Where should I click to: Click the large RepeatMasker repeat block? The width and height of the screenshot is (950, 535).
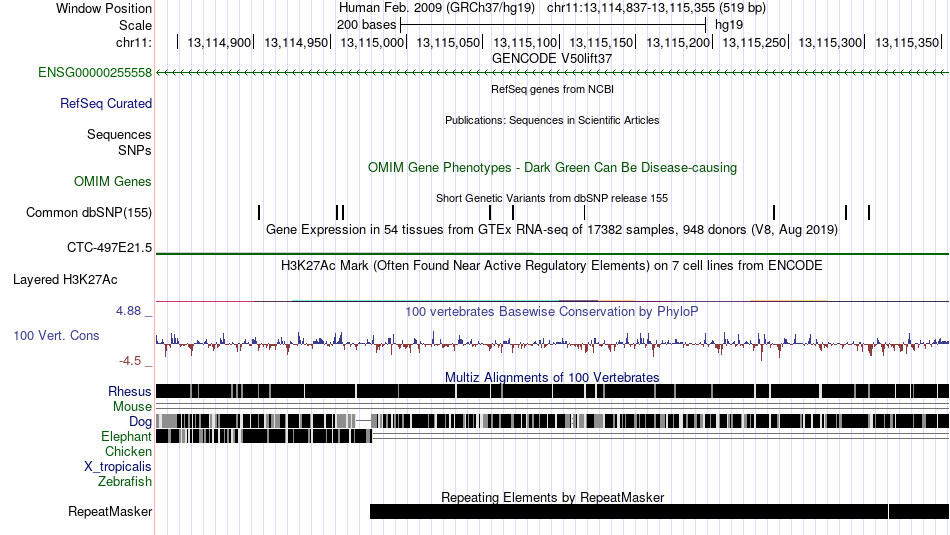pyautogui.click(x=629, y=511)
